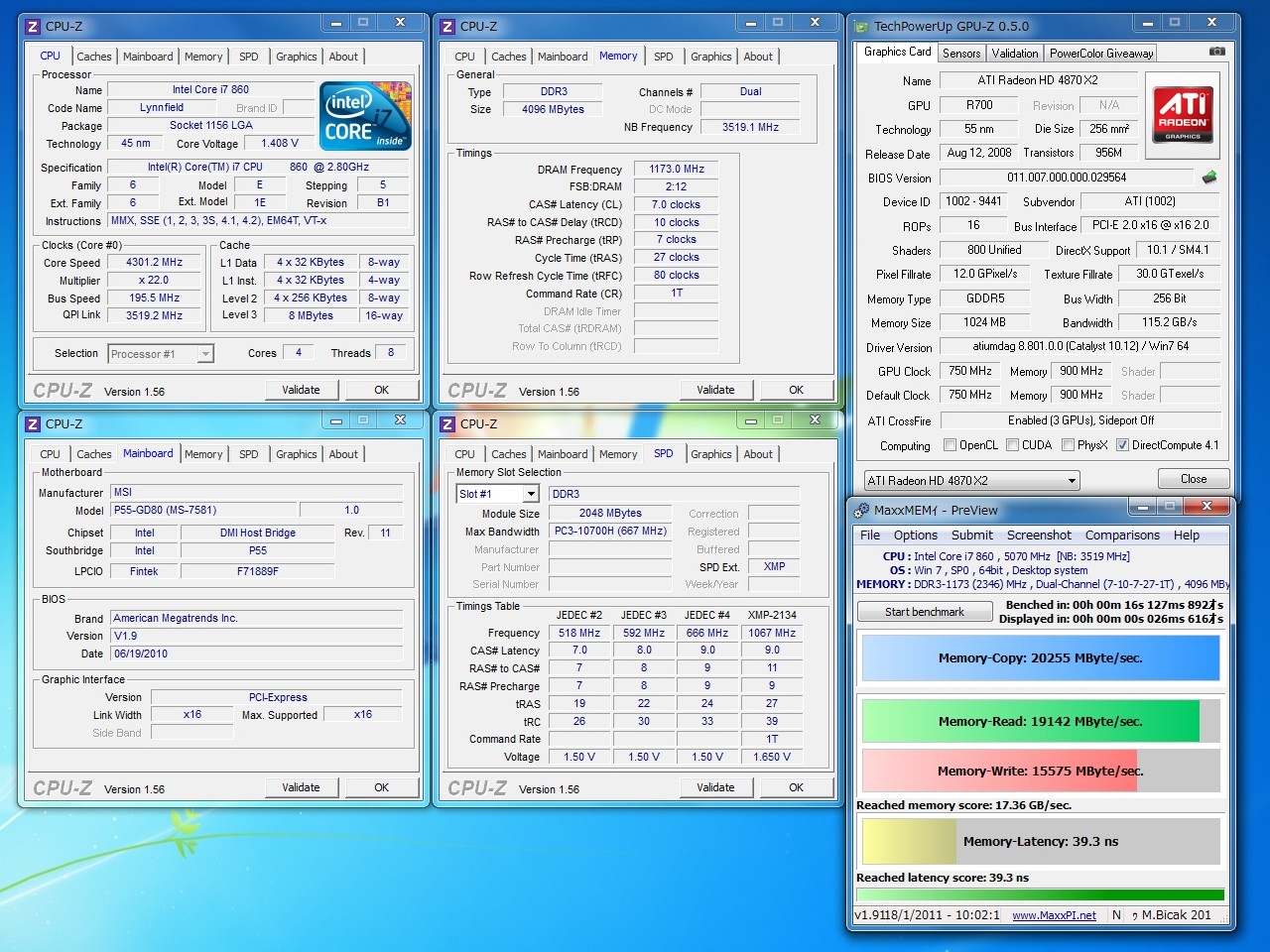Click the green Memory-Read result bar

(1030, 721)
